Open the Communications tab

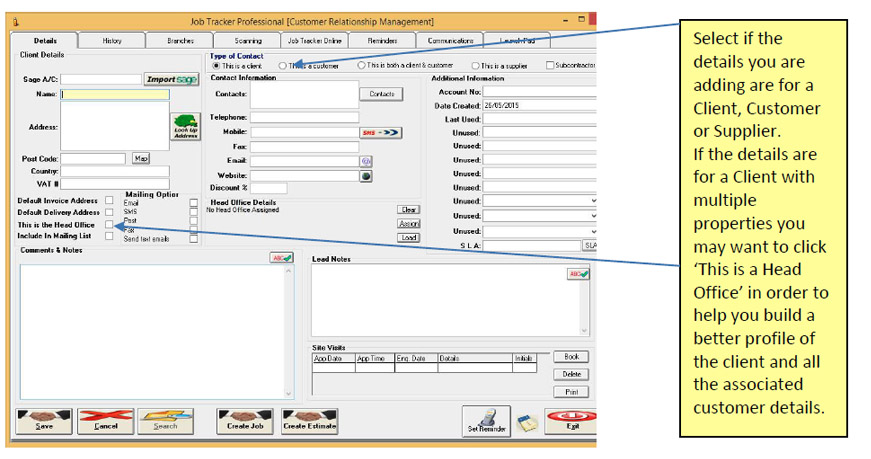[450, 41]
